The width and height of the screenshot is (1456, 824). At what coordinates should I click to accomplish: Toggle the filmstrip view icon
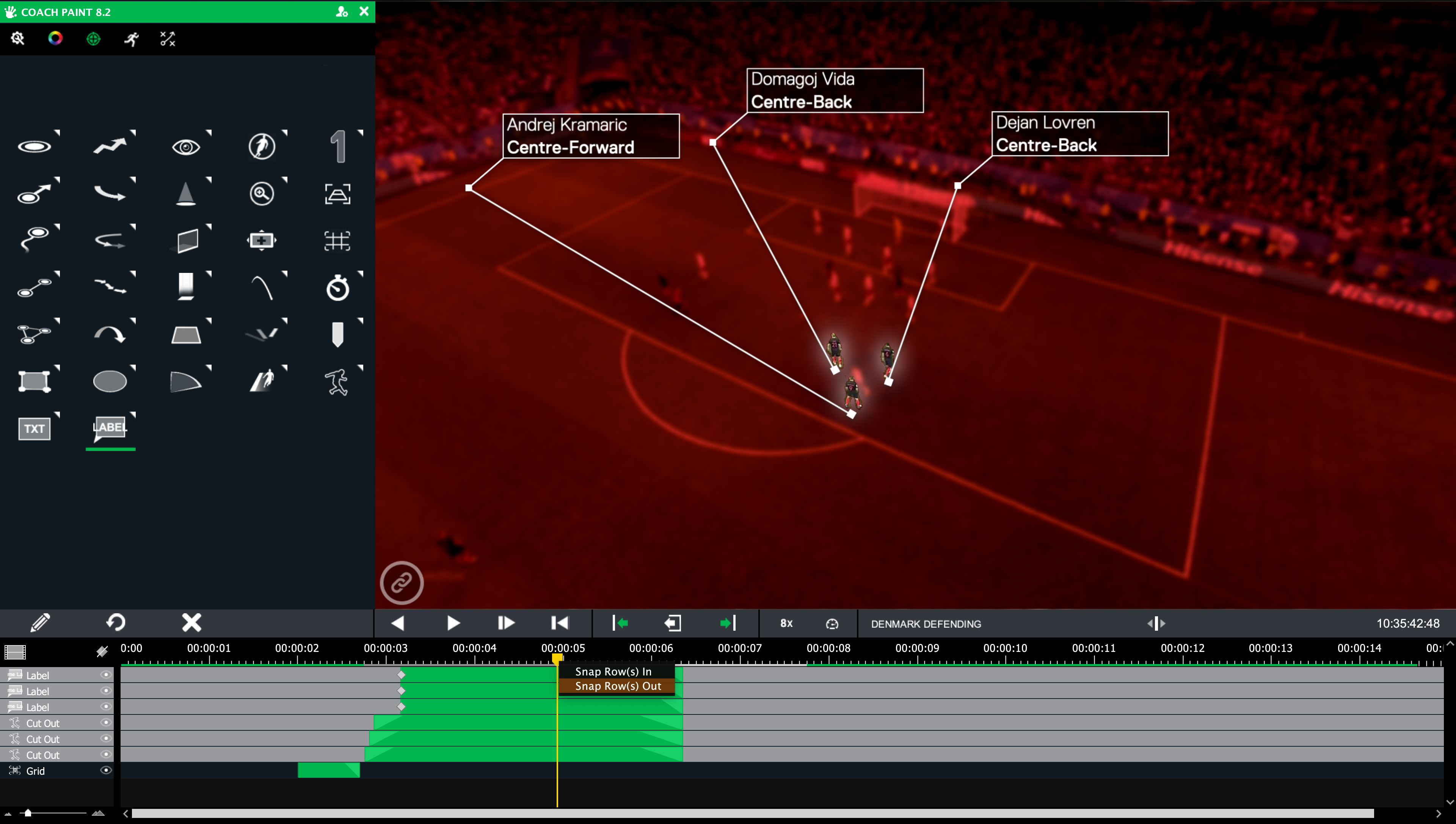pyautogui.click(x=15, y=653)
